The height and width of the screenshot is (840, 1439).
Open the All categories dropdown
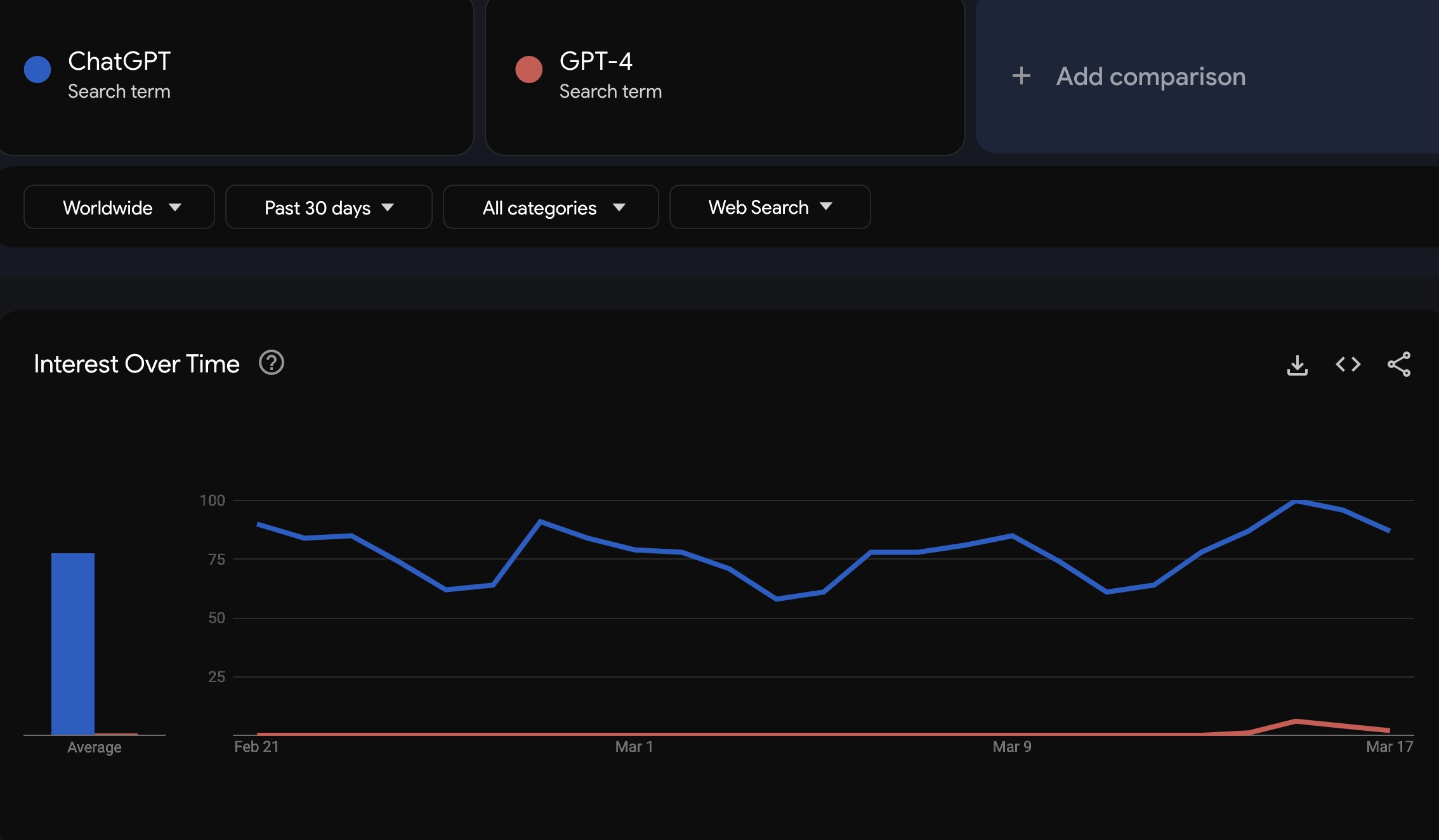[551, 207]
